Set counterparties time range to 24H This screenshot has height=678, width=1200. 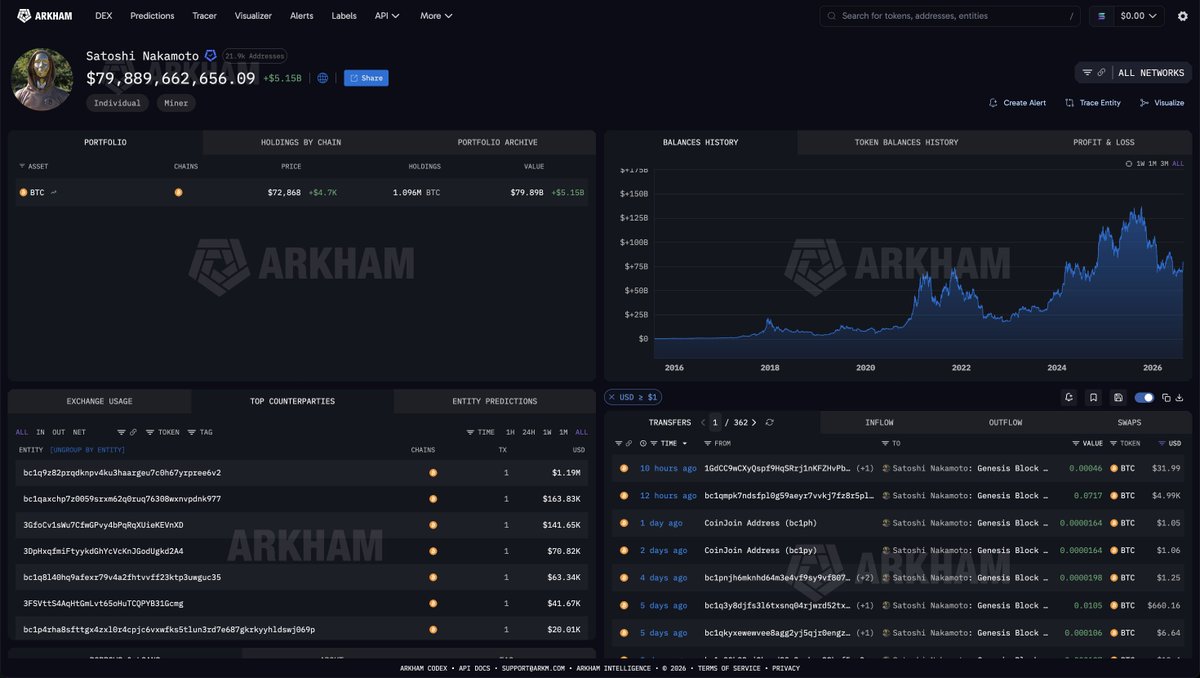(x=529, y=432)
